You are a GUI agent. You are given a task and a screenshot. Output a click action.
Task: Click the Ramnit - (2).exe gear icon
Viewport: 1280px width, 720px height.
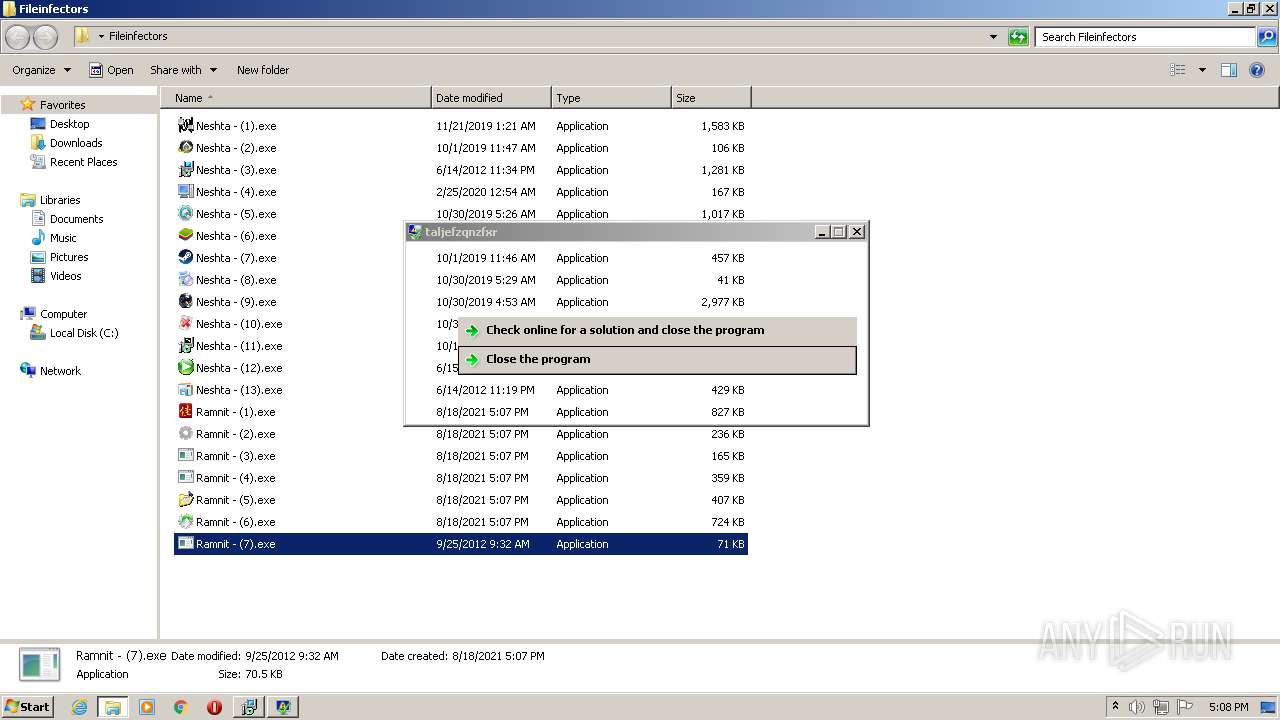click(x=185, y=434)
